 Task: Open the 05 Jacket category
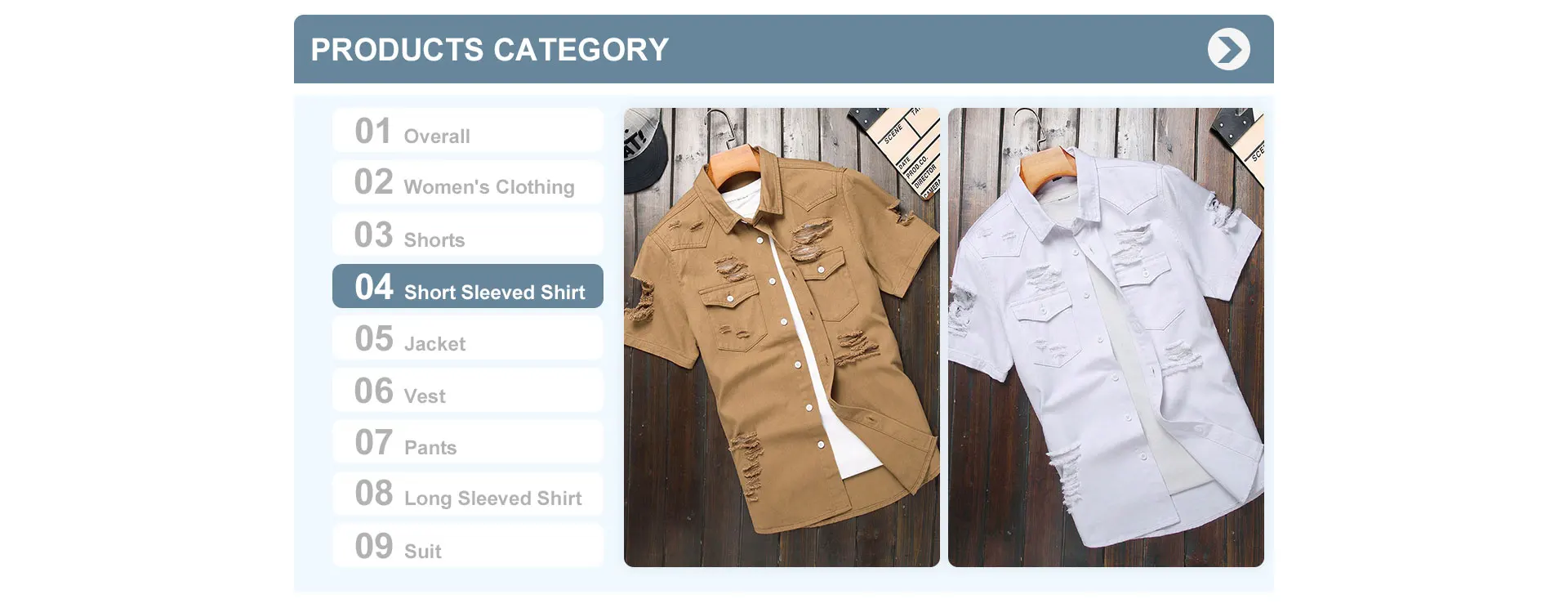[x=468, y=338]
